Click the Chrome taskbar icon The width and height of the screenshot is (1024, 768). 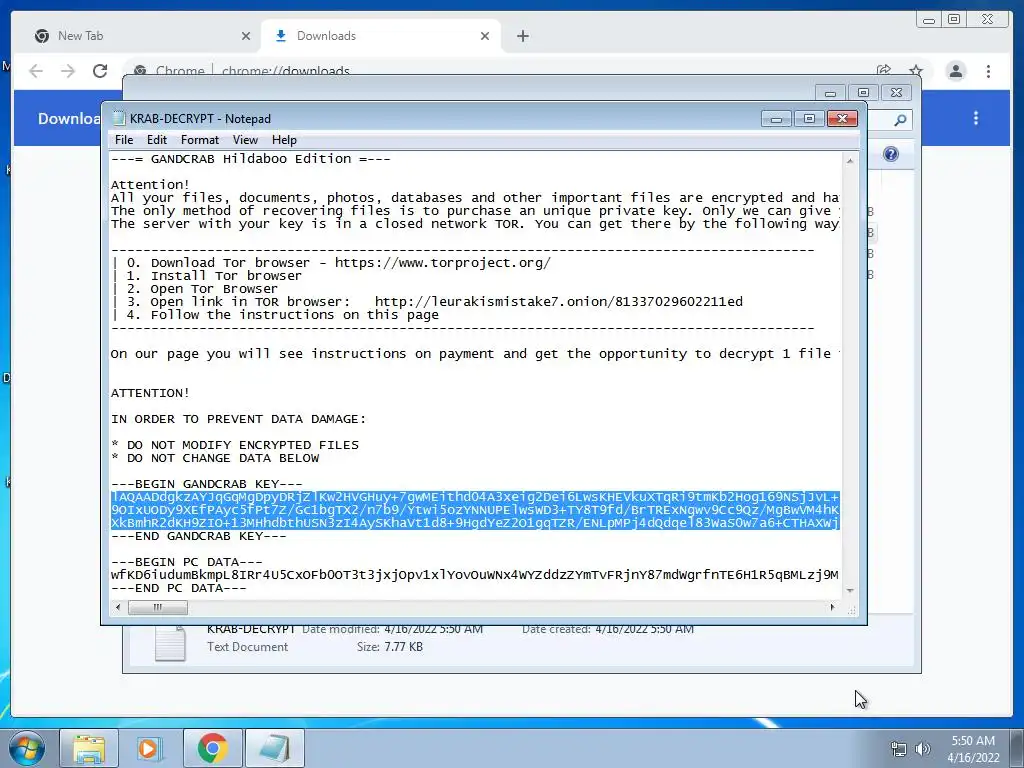coord(212,748)
